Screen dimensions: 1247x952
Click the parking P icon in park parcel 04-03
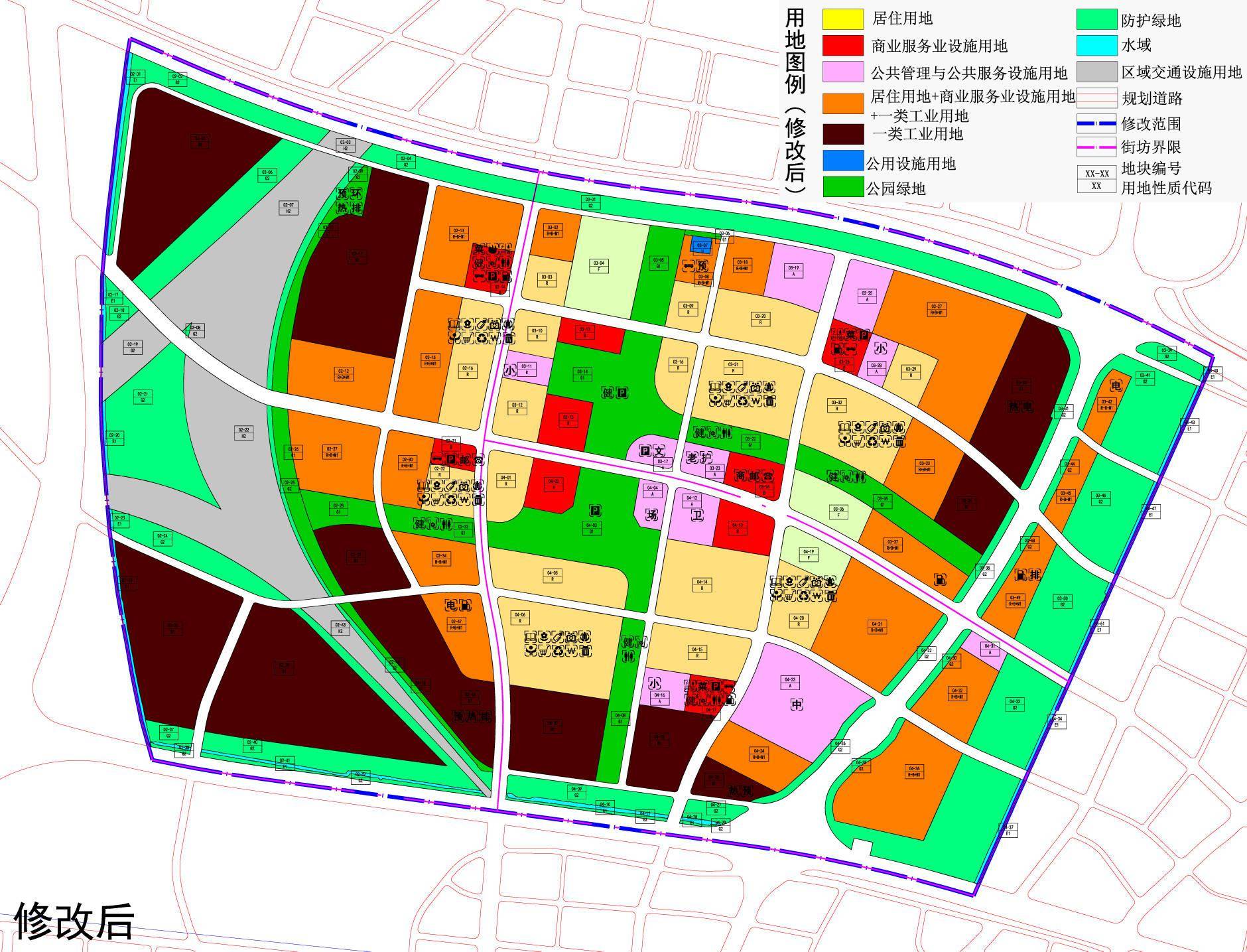coord(596,510)
